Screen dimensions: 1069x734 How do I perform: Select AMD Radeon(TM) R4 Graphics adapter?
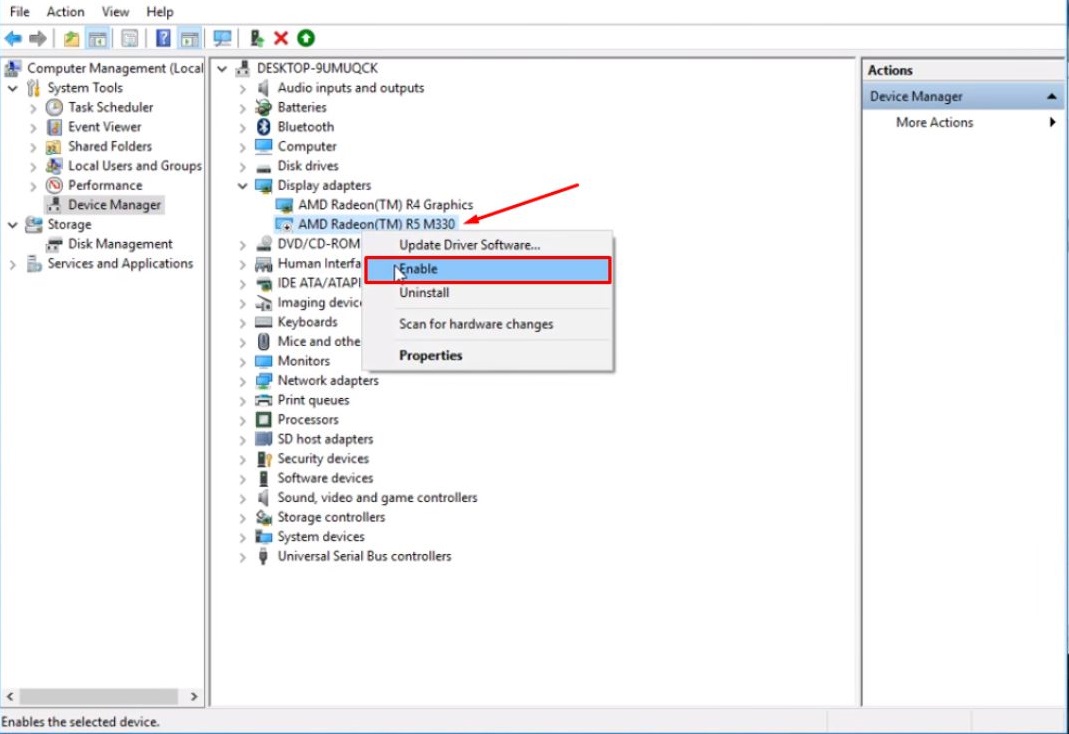[x=385, y=205]
